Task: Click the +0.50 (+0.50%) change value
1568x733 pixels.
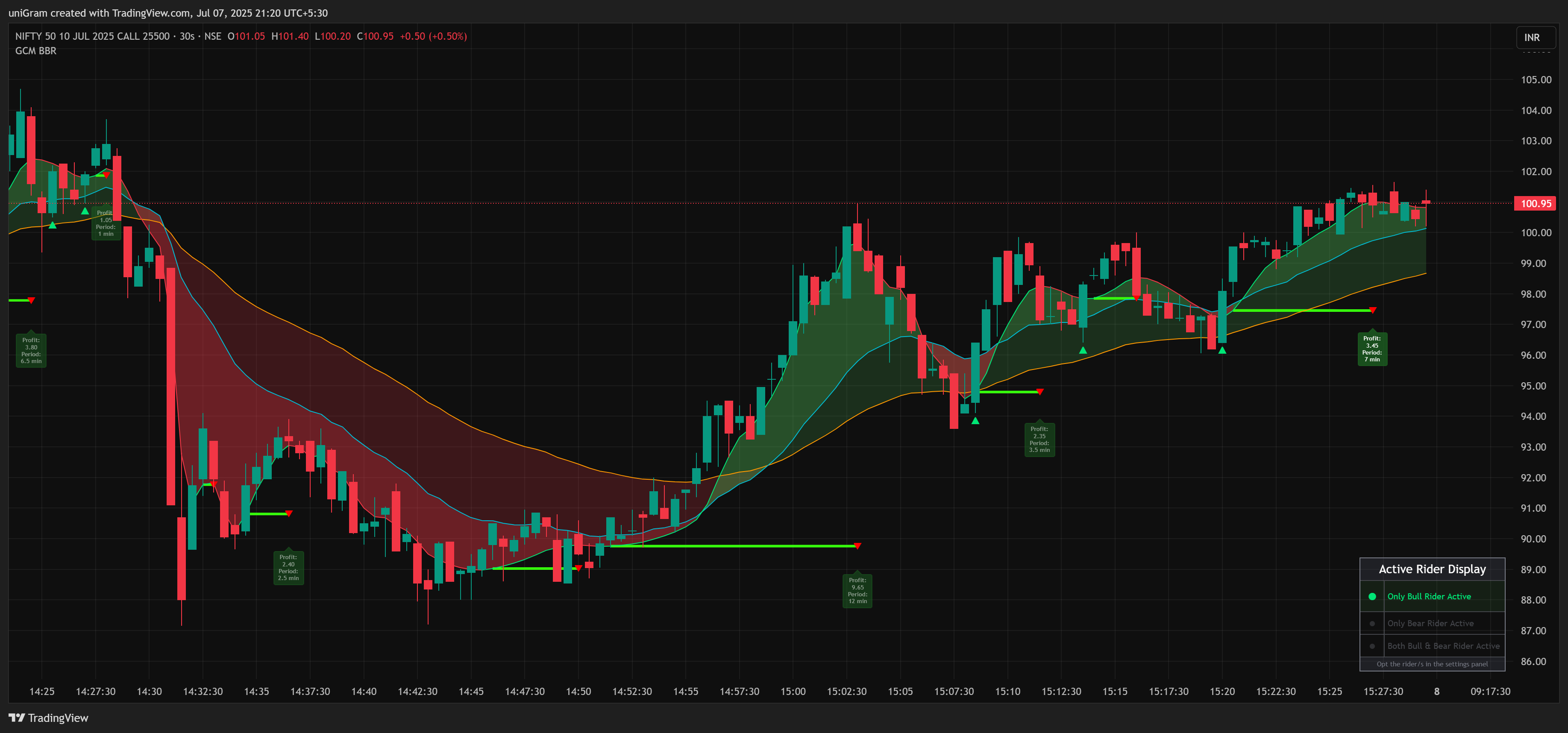Action: coord(433,36)
